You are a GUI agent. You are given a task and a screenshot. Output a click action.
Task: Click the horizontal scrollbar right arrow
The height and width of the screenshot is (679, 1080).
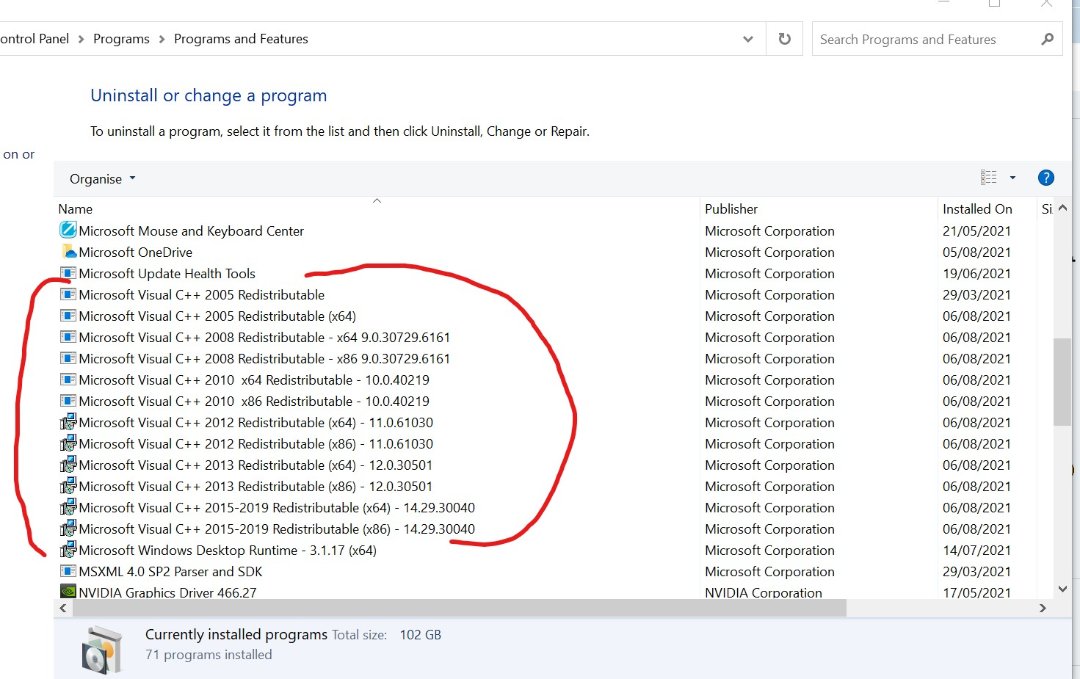[x=1043, y=608]
